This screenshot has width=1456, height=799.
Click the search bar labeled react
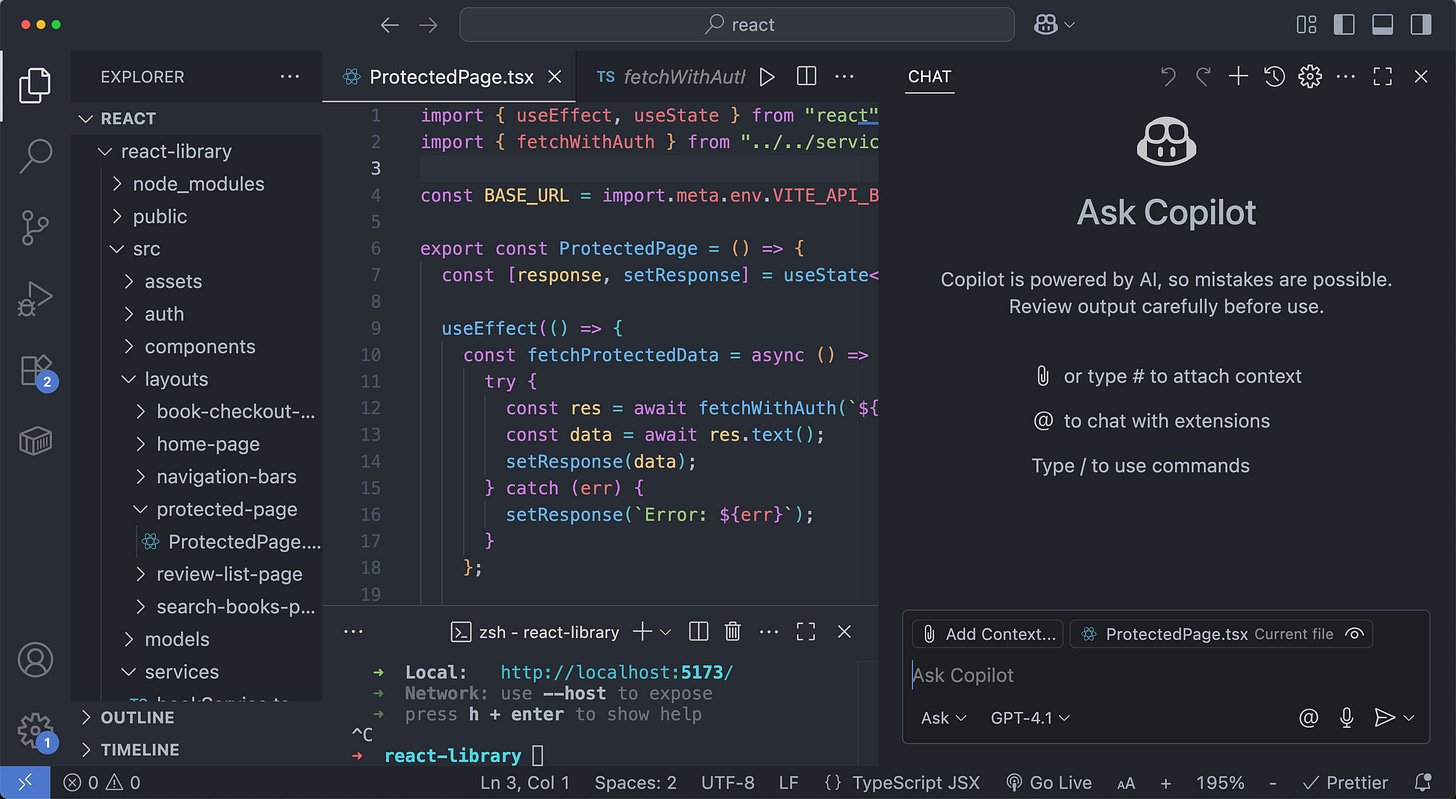point(737,25)
